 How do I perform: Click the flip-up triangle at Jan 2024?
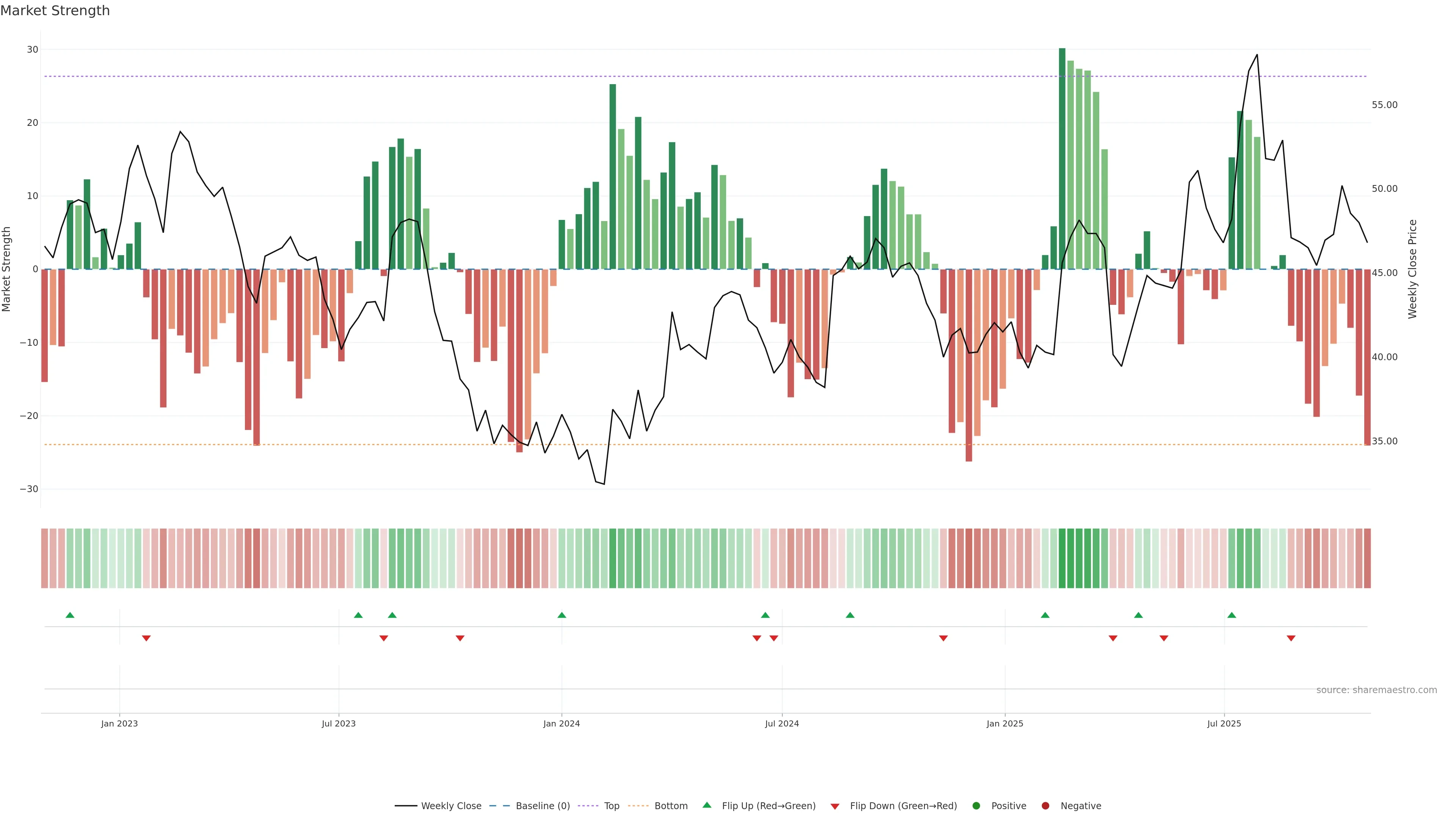coord(562,615)
